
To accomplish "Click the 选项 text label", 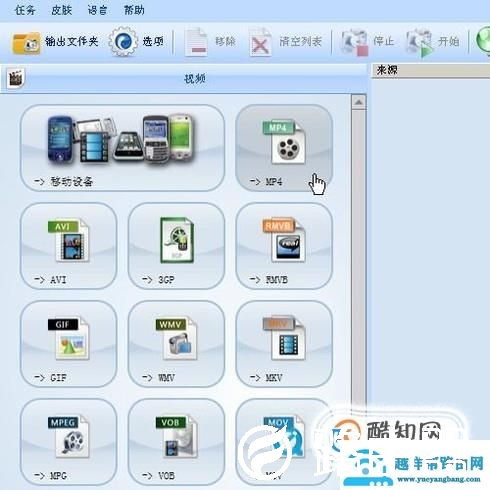I will [x=153, y=42].
